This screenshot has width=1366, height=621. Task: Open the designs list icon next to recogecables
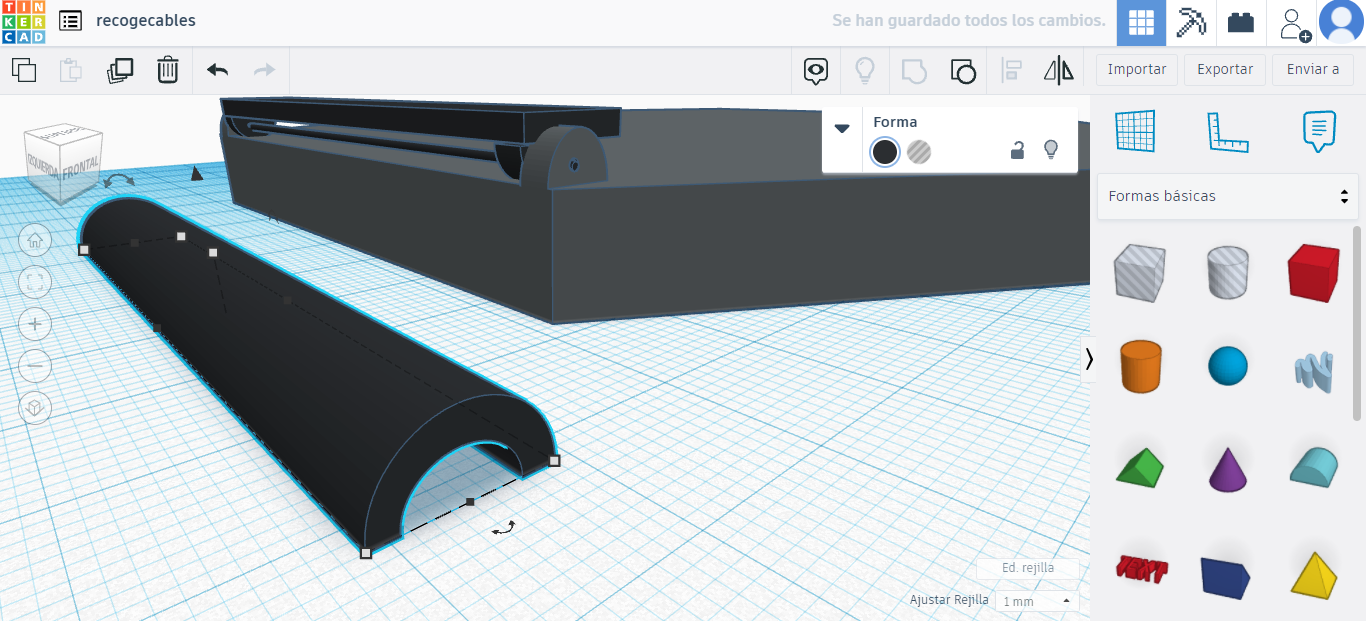tap(70, 20)
